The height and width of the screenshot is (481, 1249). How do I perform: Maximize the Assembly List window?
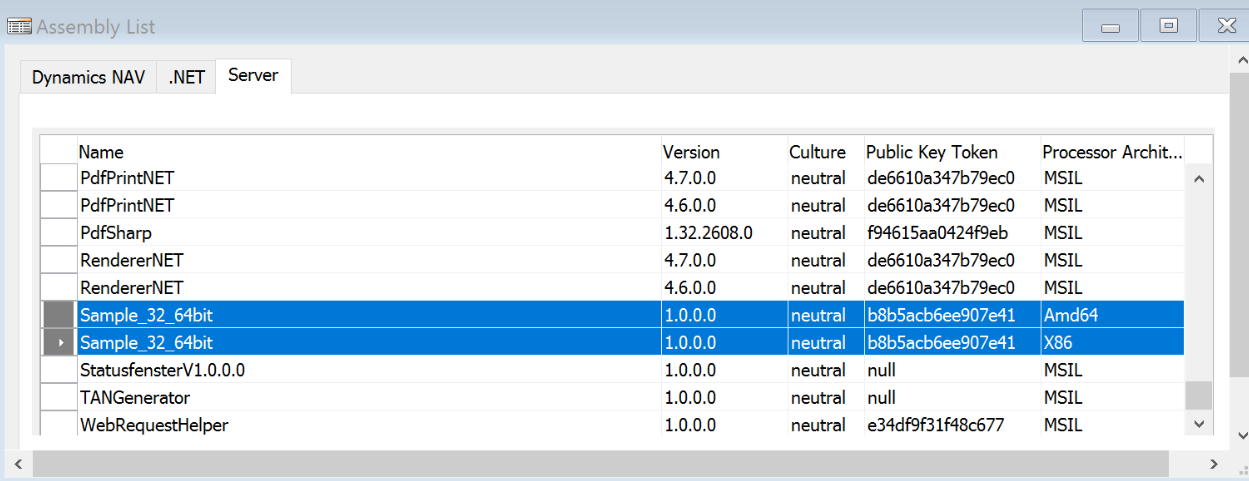tap(1167, 26)
